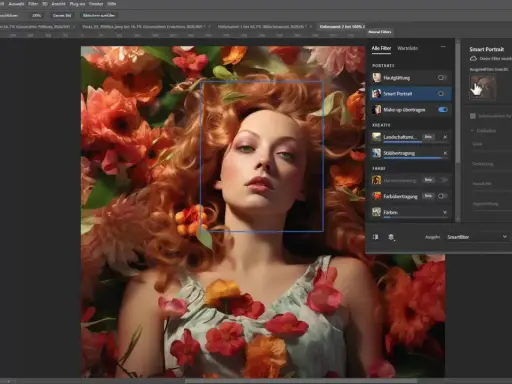Toggle the Harmonisierung filter switch
The width and height of the screenshot is (512, 384).
(443, 180)
